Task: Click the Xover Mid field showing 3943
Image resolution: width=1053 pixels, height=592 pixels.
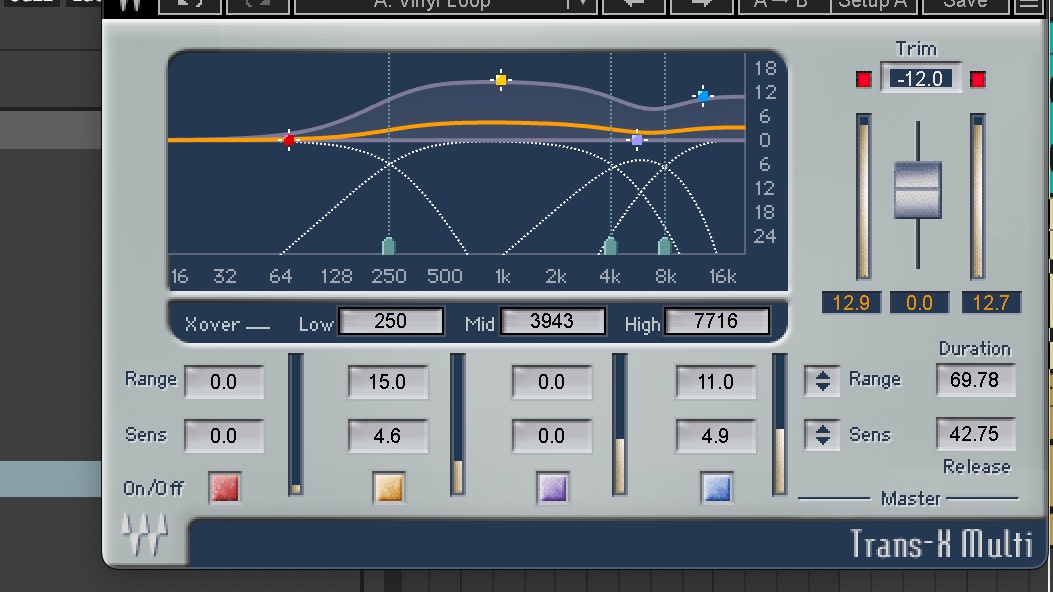Action: pos(553,322)
